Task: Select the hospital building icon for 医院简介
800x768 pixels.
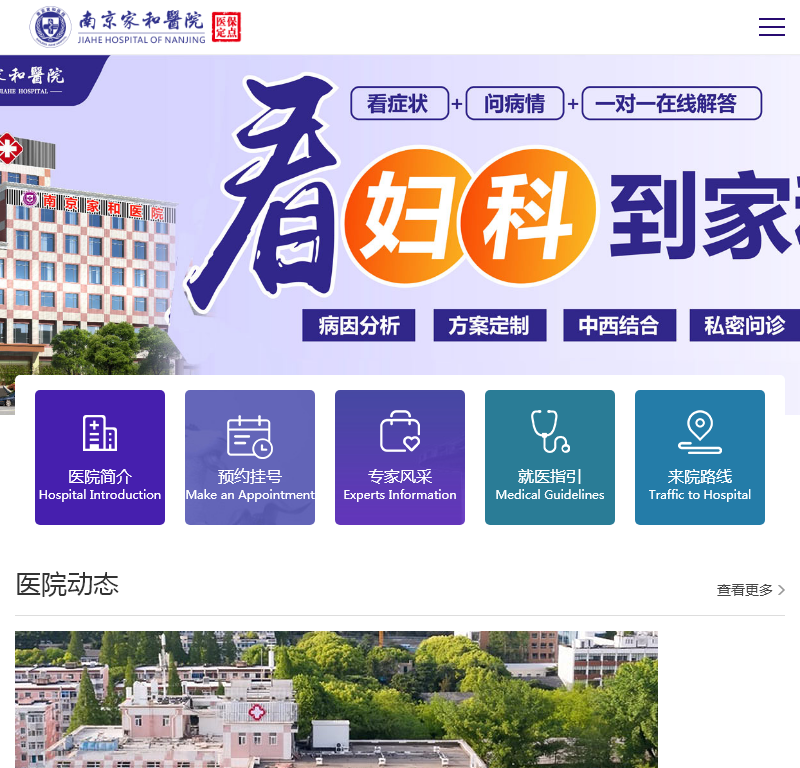Action: [x=99, y=432]
